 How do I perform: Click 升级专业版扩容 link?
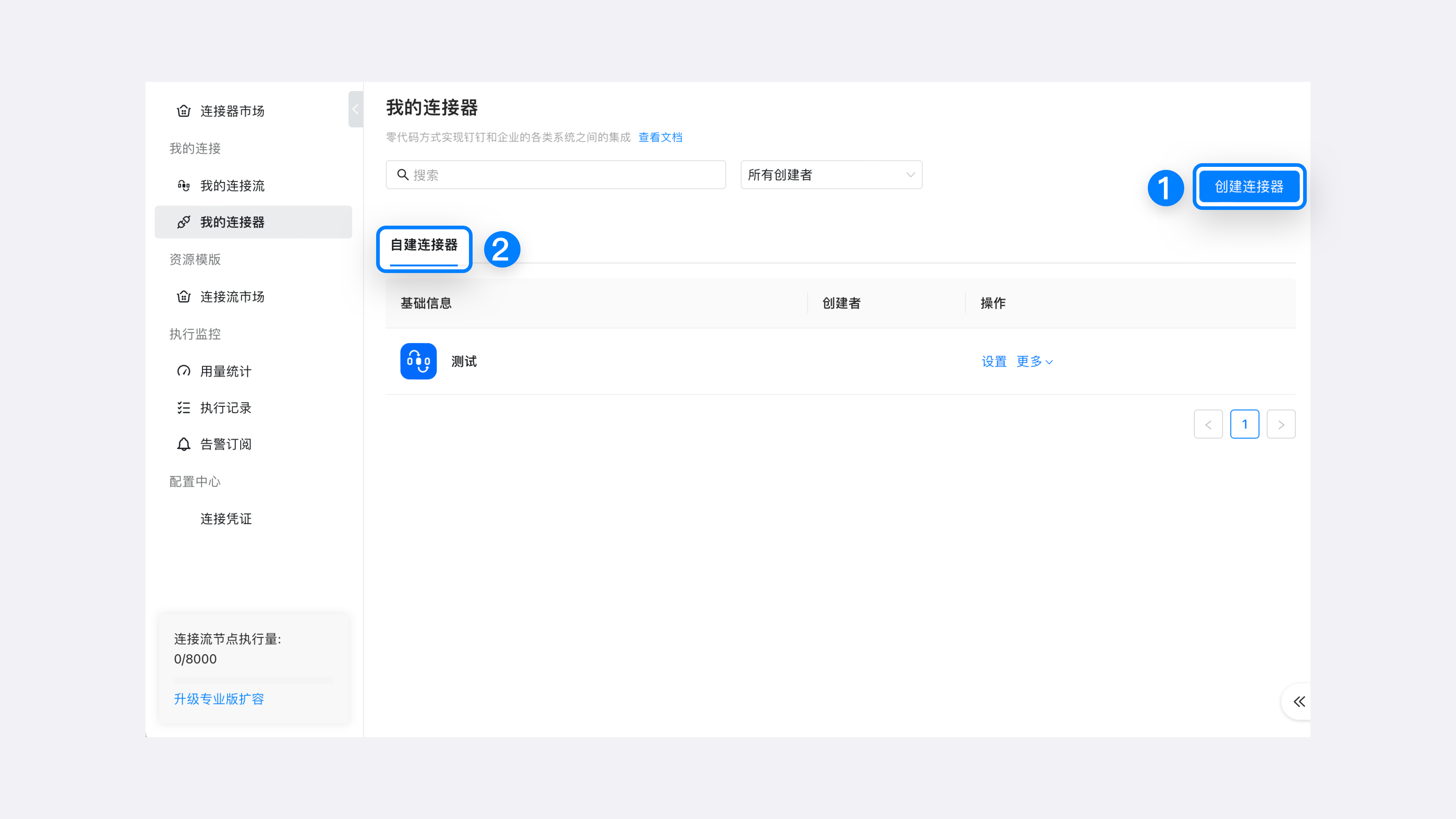click(x=219, y=699)
